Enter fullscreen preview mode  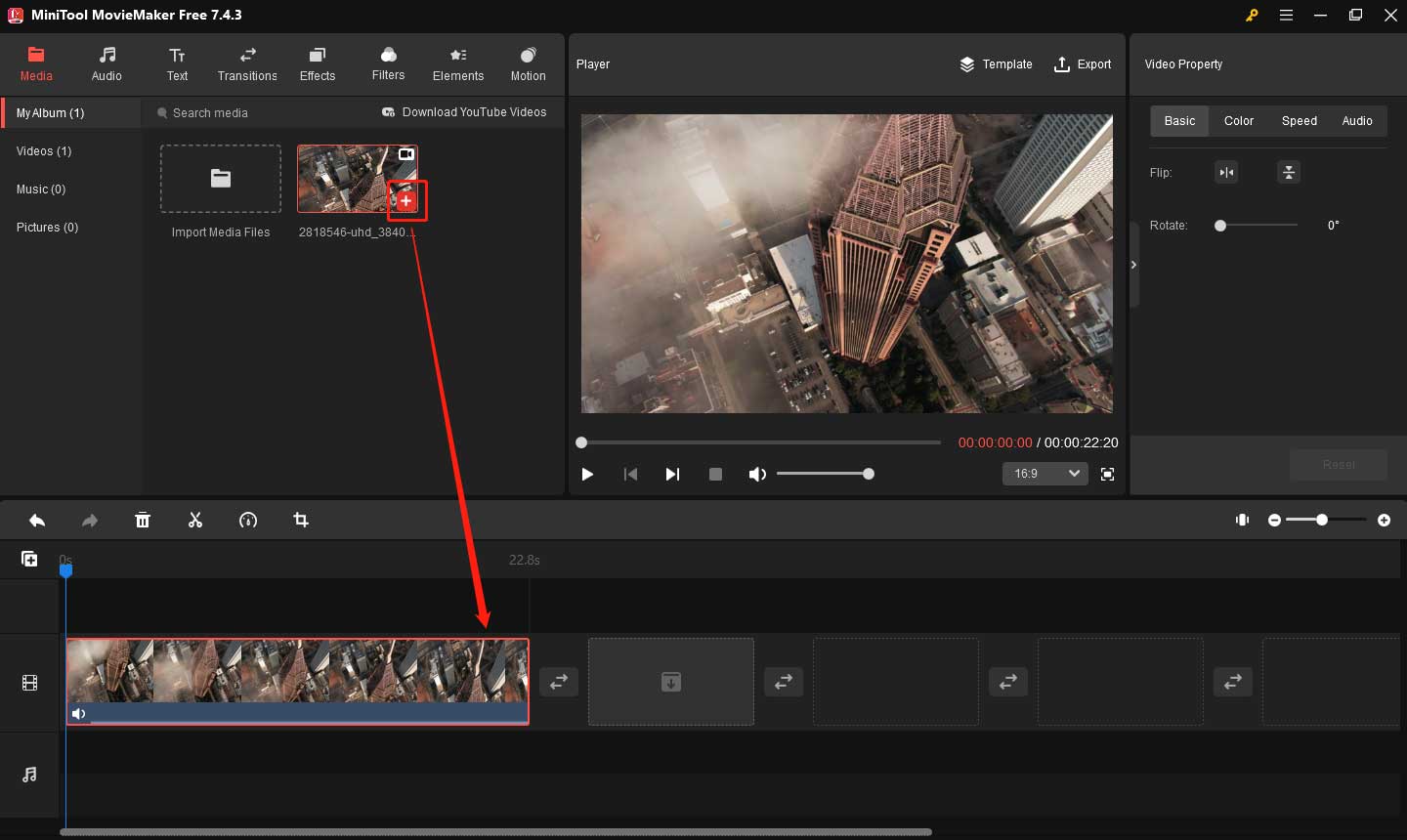tap(1107, 474)
